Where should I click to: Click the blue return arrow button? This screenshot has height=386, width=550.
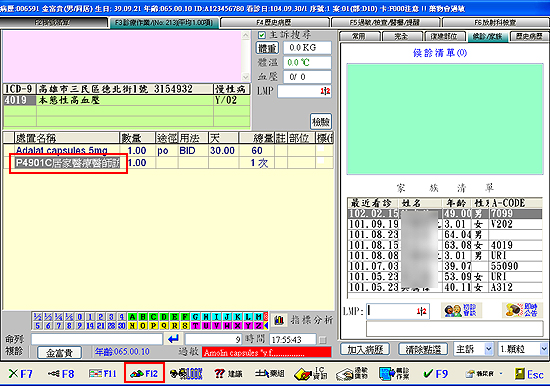pyautogui.click(x=174, y=339)
